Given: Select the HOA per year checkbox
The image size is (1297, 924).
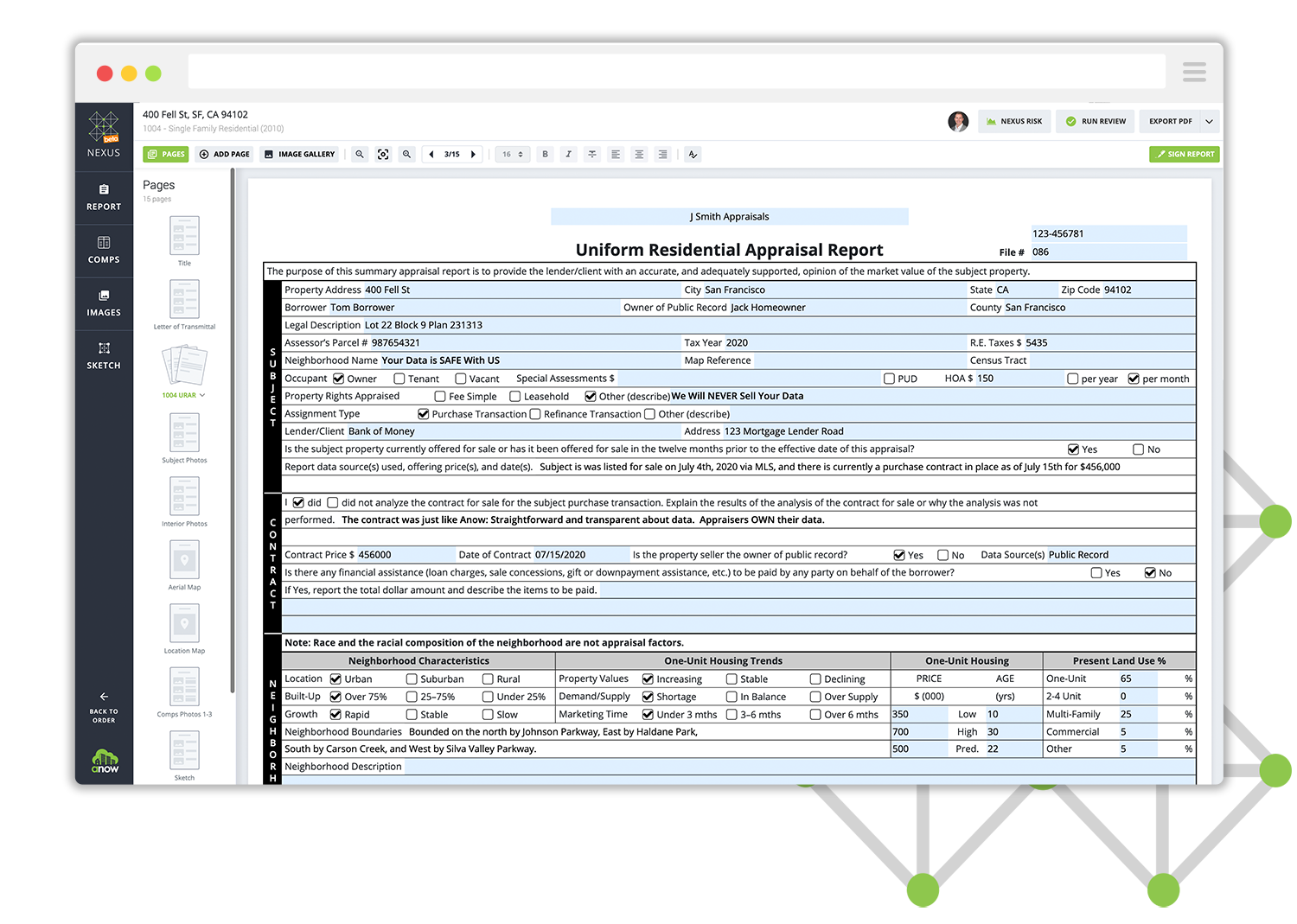Looking at the screenshot, I should pyautogui.click(x=1073, y=379).
